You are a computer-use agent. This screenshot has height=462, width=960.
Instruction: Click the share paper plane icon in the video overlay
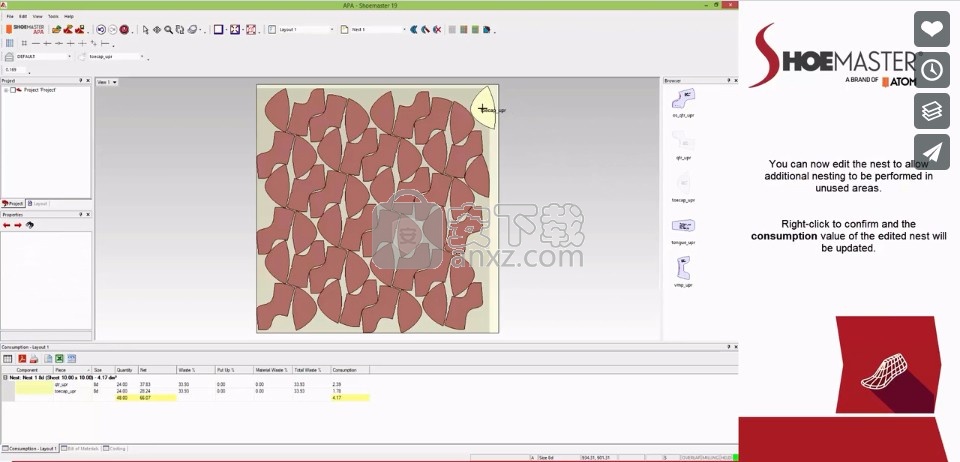click(932, 152)
